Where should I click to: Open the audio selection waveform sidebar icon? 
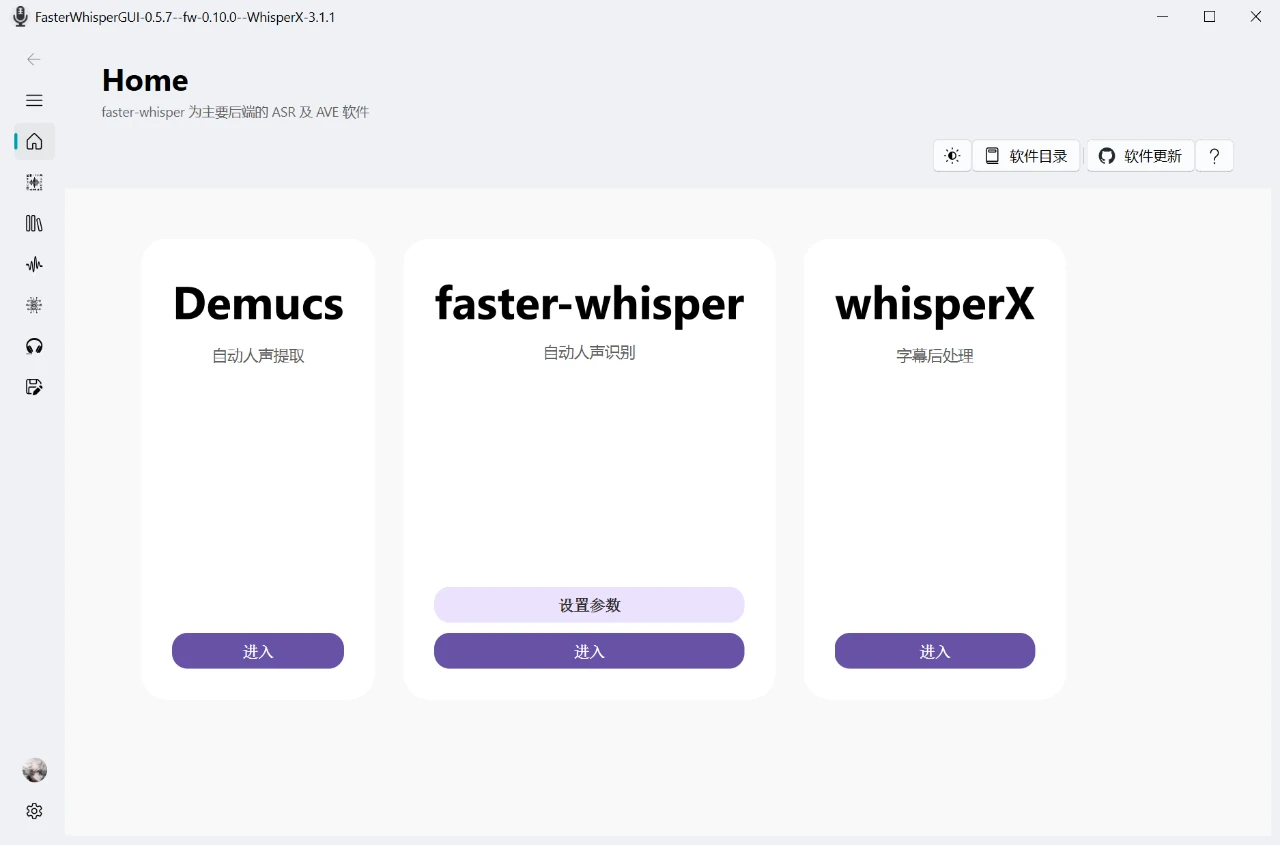pos(34,182)
